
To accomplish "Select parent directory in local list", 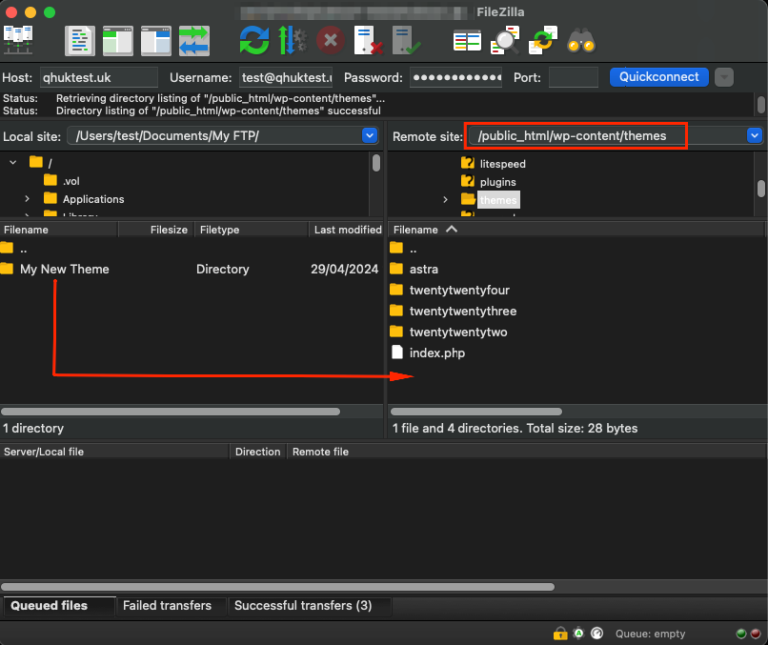I will pyautogui.click(x=14, y=249).
